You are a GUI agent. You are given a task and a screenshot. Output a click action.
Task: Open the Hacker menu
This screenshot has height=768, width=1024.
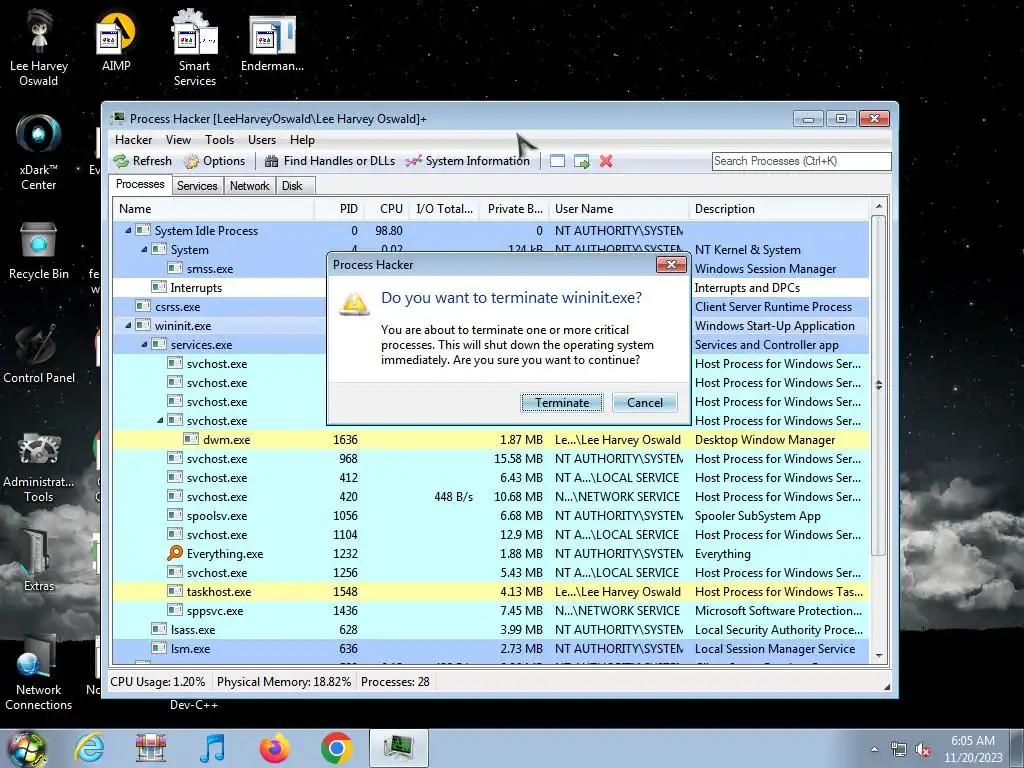click(133, 140)
